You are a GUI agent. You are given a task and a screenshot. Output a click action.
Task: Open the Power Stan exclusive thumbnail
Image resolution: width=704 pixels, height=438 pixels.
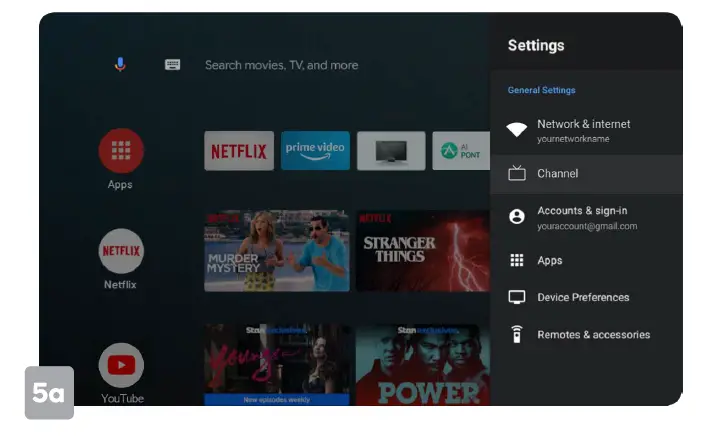tap(423, 364)
